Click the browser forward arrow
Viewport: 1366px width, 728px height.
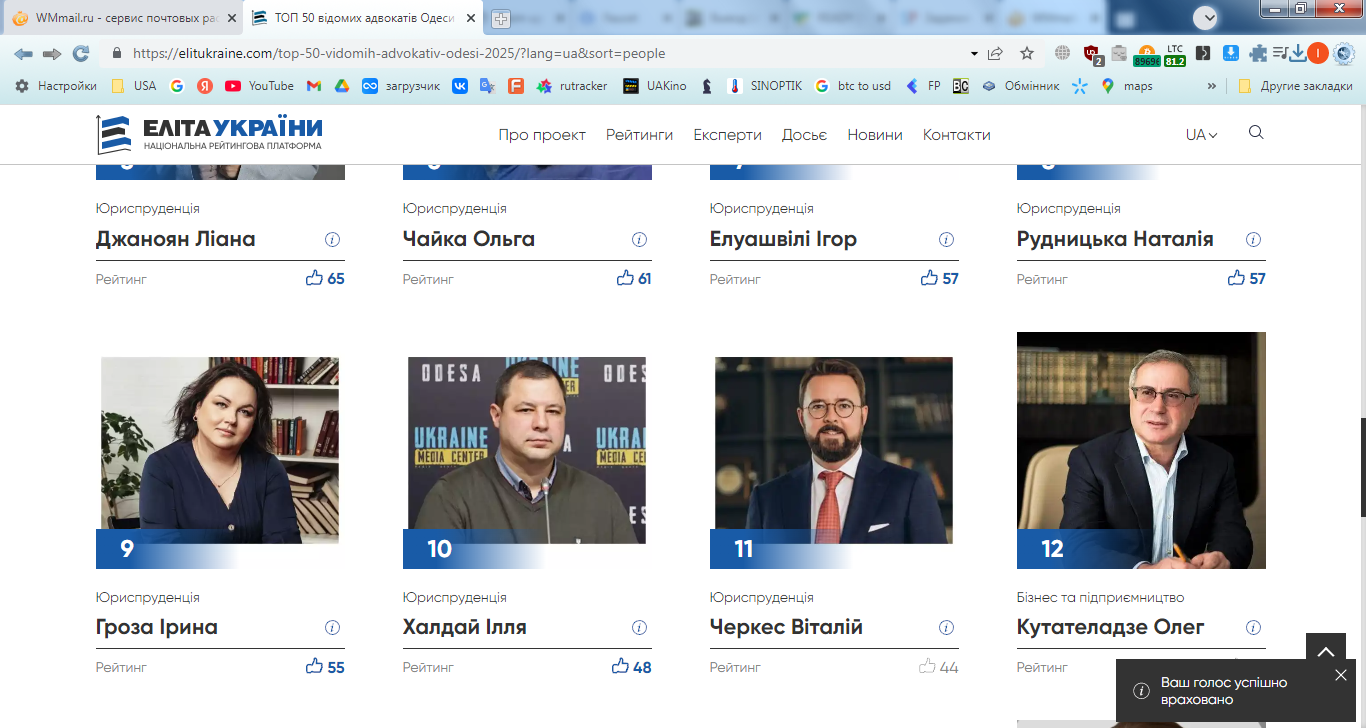(52, 53)
